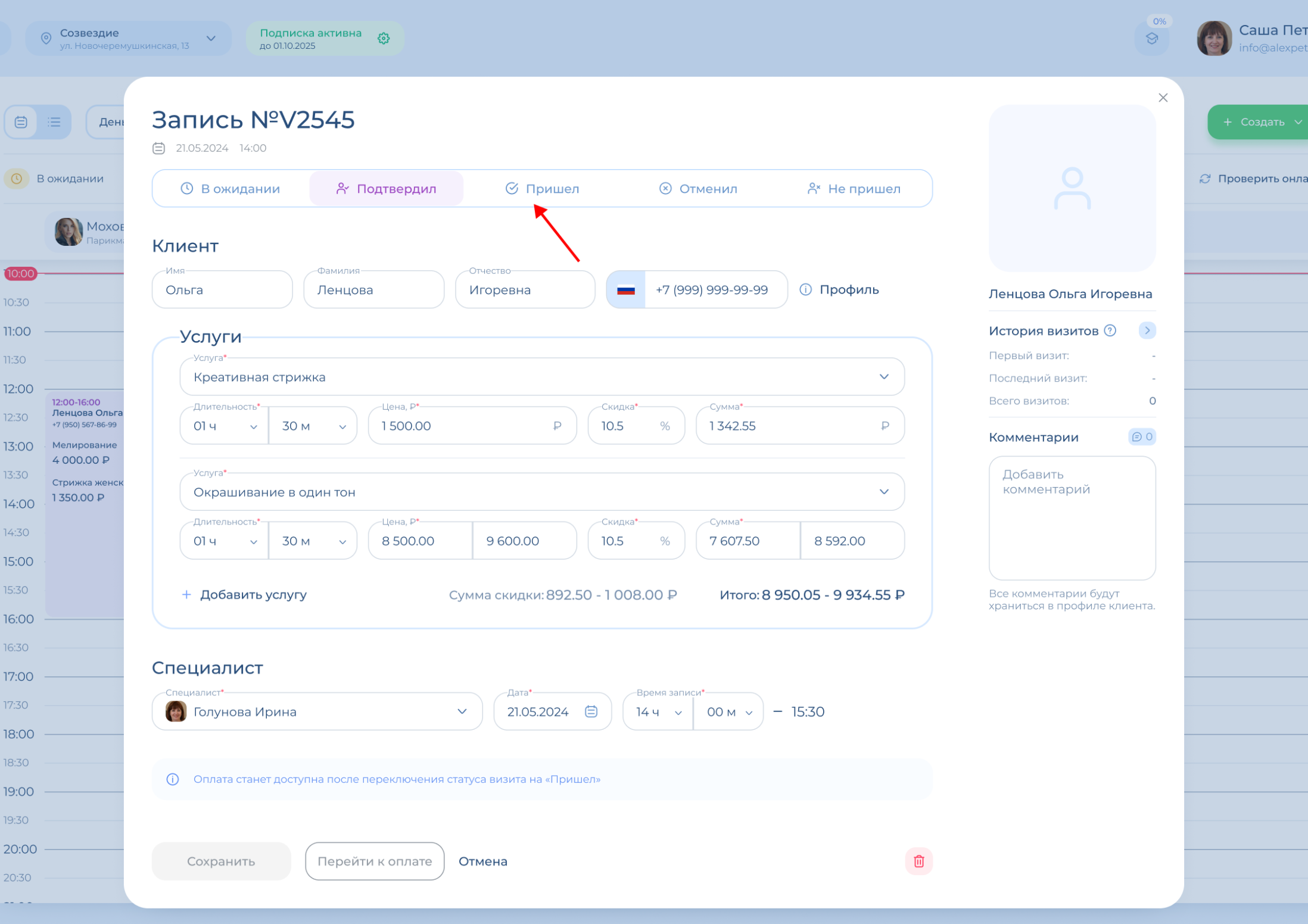The image size is (1308, 924).
Task: Open the «14 ч» hour dropdown
Action: (658, 712)
